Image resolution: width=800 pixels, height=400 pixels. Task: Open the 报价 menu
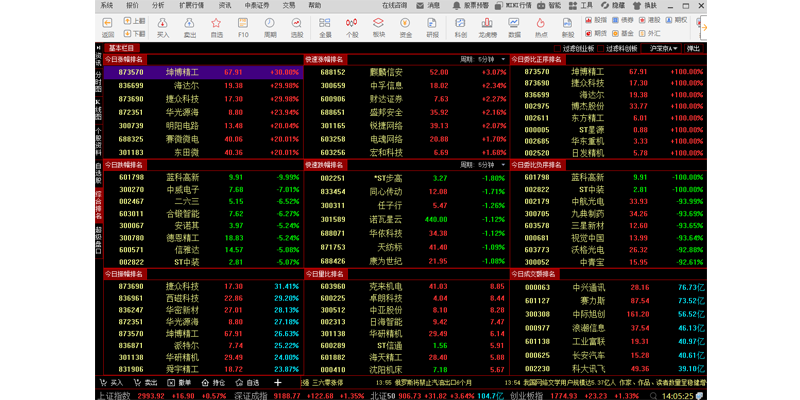point(132,6)
